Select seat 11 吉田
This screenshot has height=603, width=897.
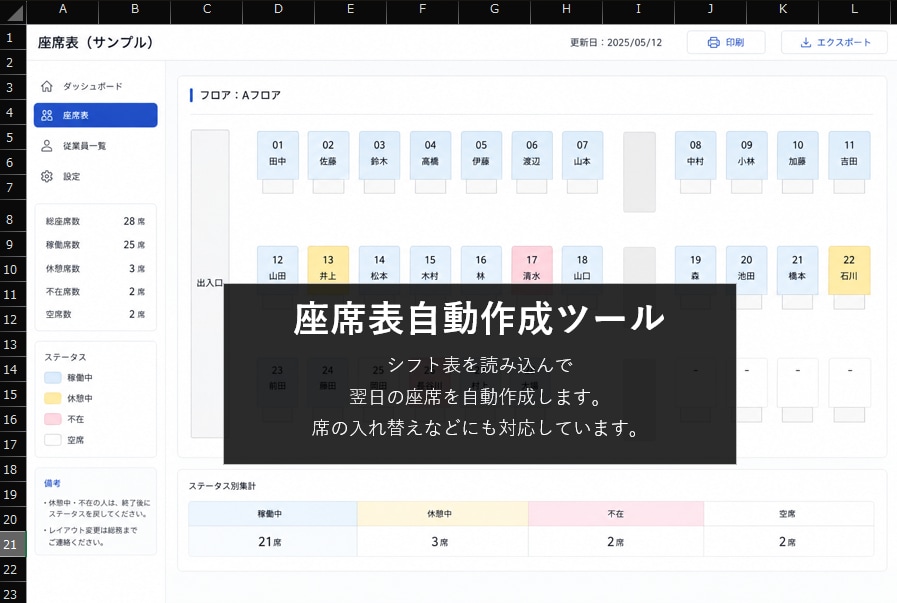(x=849, y=156)
